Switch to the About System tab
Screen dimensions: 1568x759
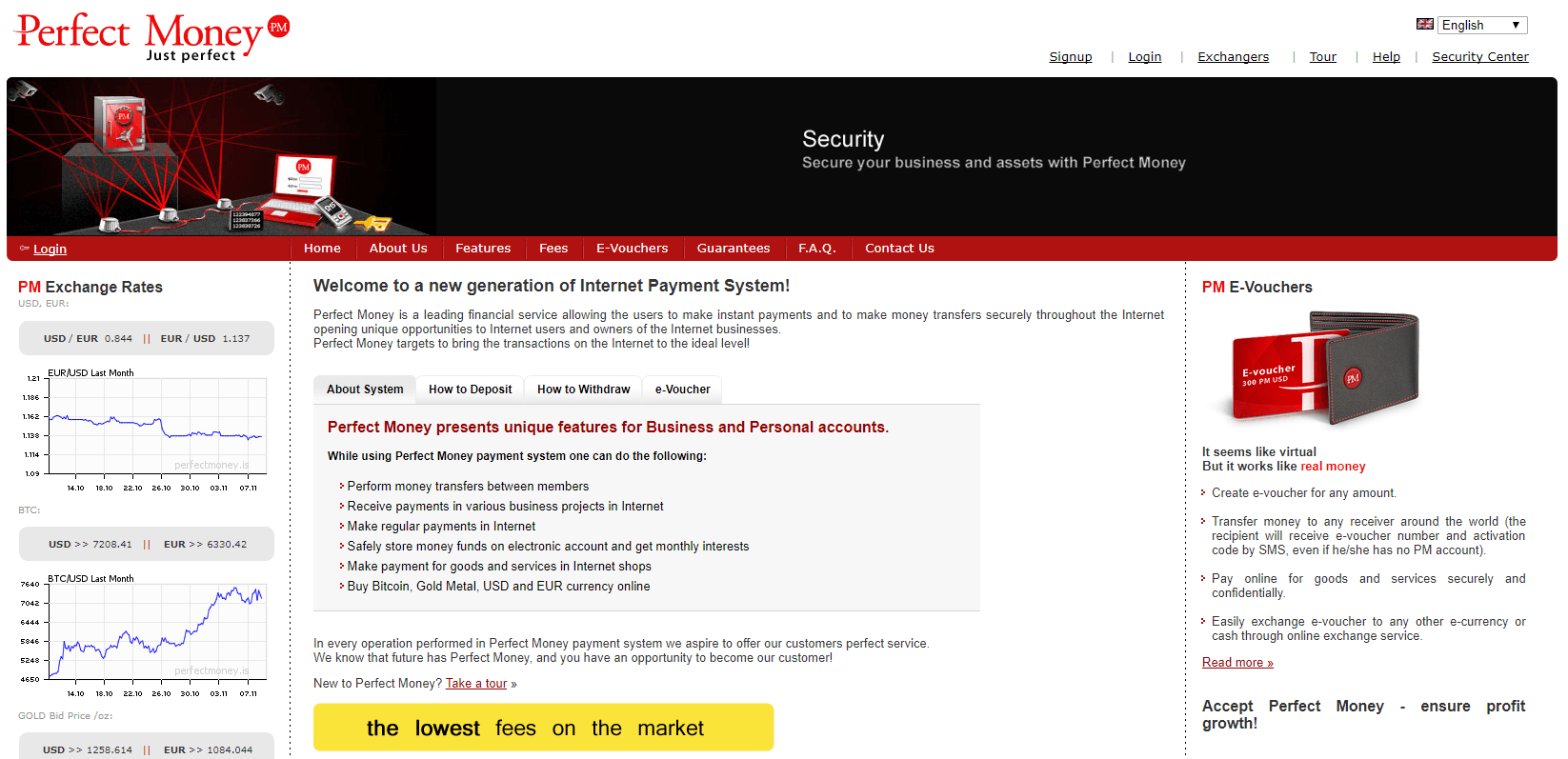pos(365,389)
